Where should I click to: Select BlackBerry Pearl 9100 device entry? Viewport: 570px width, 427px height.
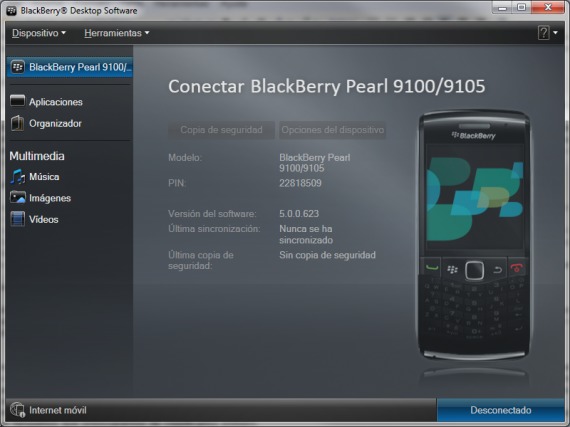click(70, 67)
